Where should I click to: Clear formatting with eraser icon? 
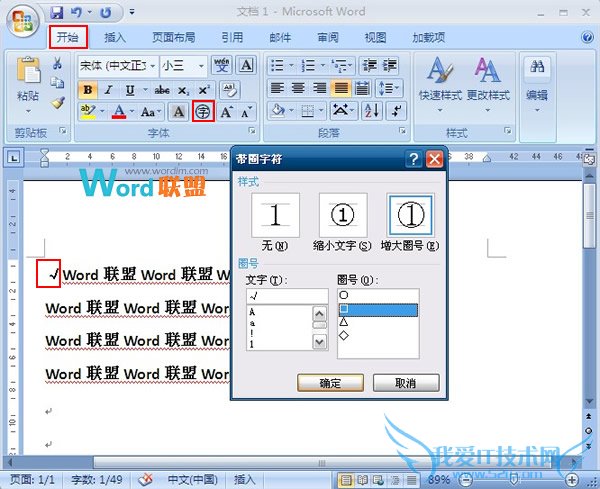230,90
